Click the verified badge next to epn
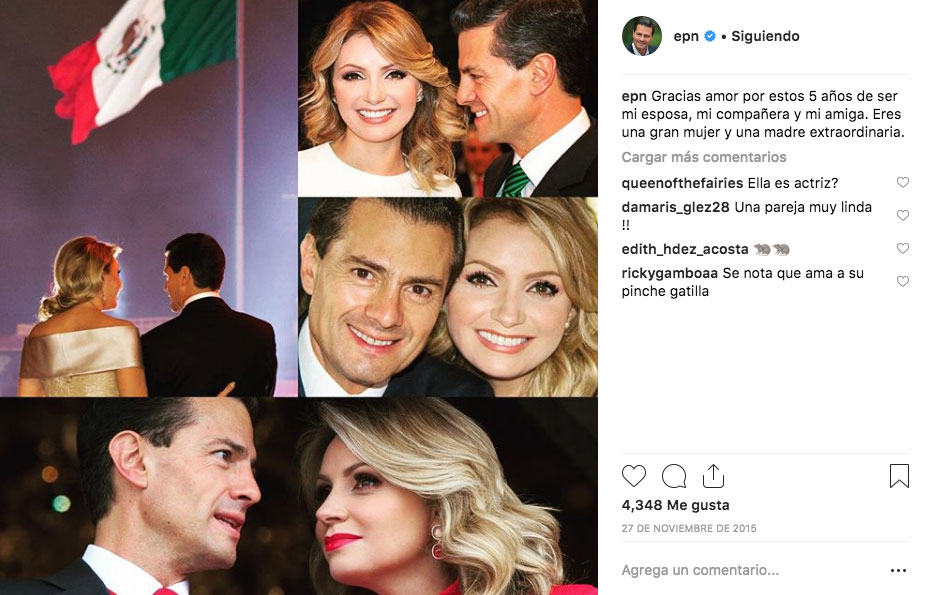Screen dimensions: 931x595 (x=710, y=36)
